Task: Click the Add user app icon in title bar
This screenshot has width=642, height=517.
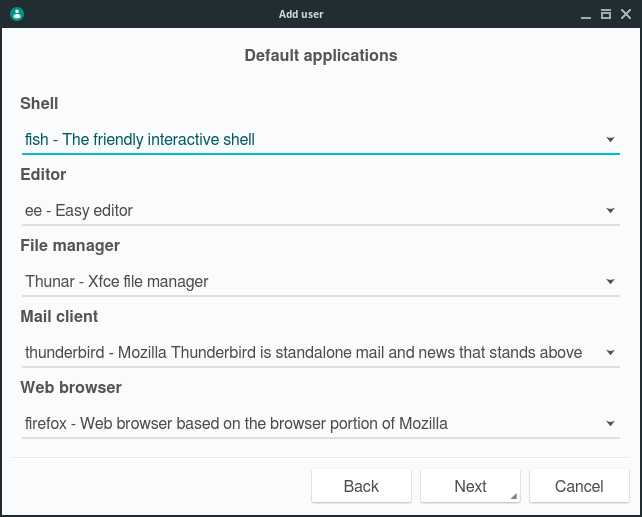Action: pyautogui.click(x=17, y=14)
